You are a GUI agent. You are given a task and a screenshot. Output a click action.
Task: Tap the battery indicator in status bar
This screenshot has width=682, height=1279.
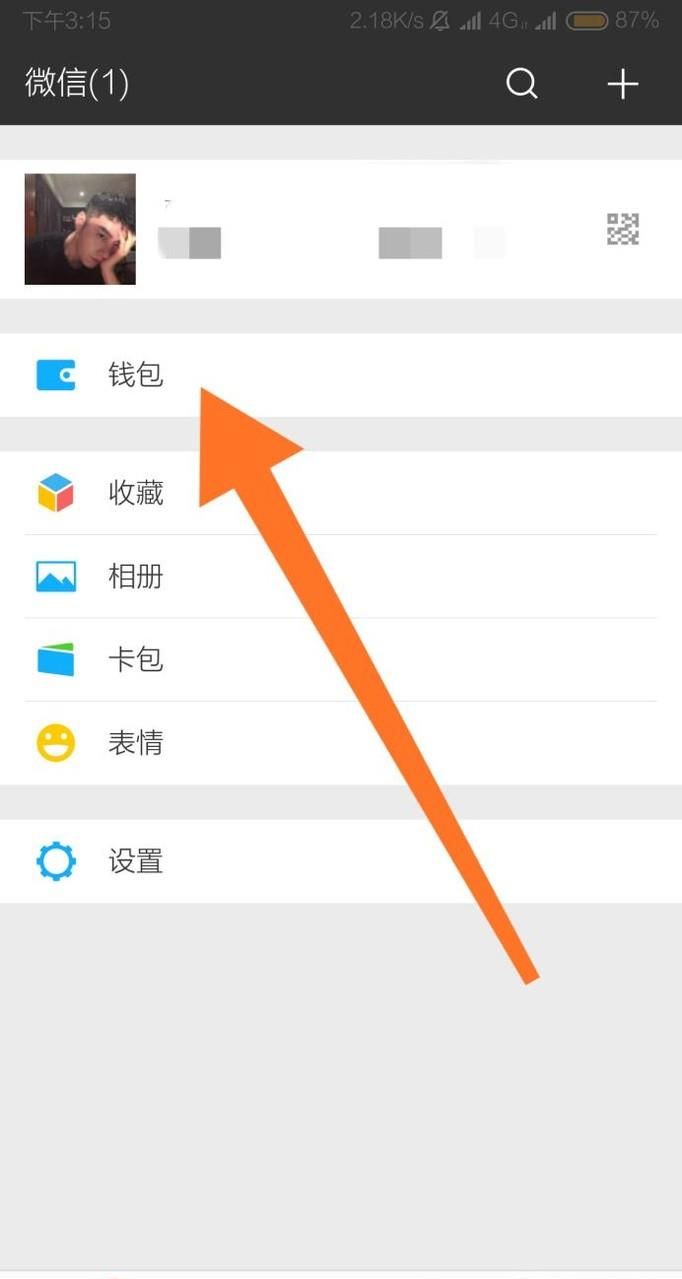click(586, 20)
